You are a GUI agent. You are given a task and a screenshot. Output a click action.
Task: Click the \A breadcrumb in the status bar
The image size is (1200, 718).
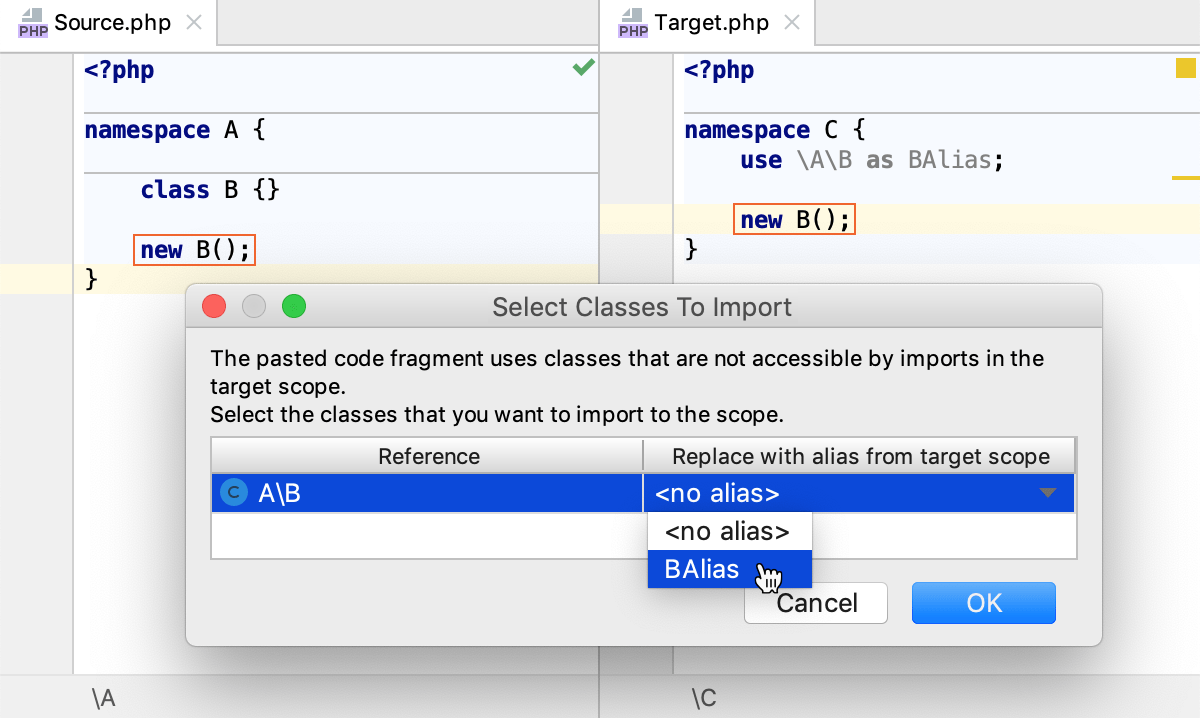pyautogui.click(x=102, y=697)
